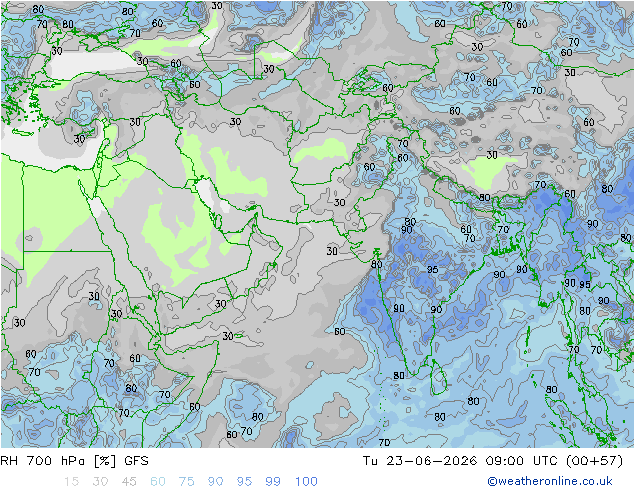
Task: Open the weatheronline.co.uk copyright link
Action: tap(549, 481)
